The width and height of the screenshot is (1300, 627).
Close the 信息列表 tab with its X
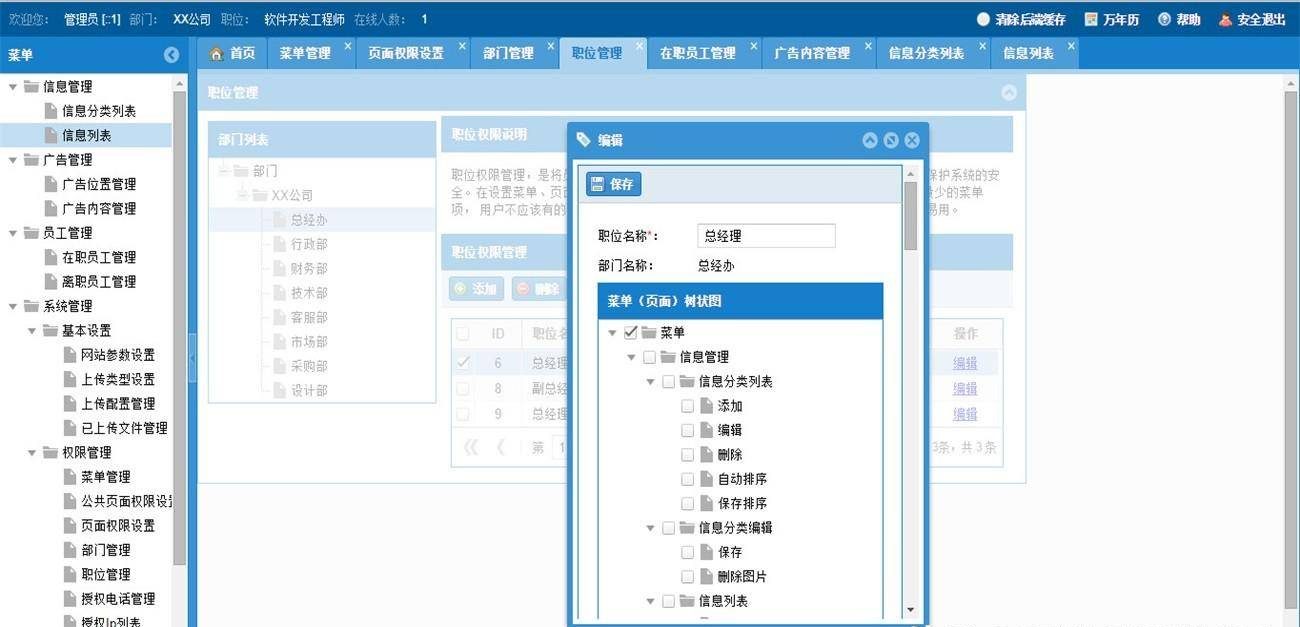(x=1071, y=46)
